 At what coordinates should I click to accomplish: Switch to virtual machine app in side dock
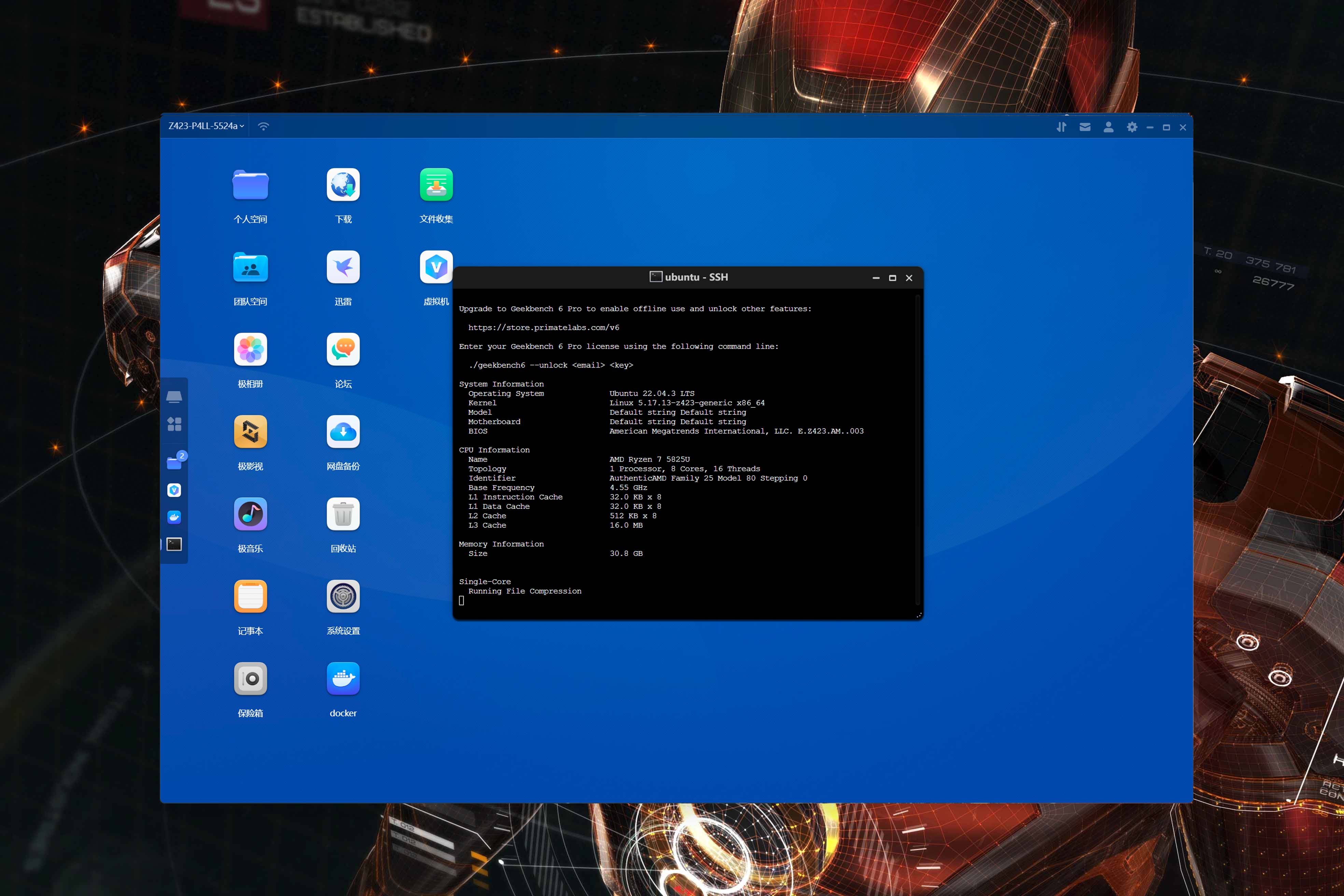coord(174,490)
